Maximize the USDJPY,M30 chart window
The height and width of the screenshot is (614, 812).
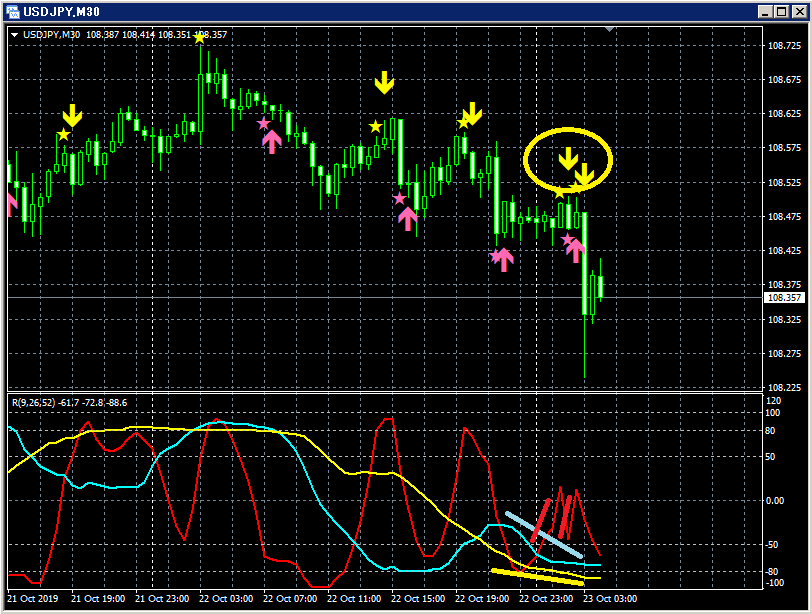[x=781, y=11]
